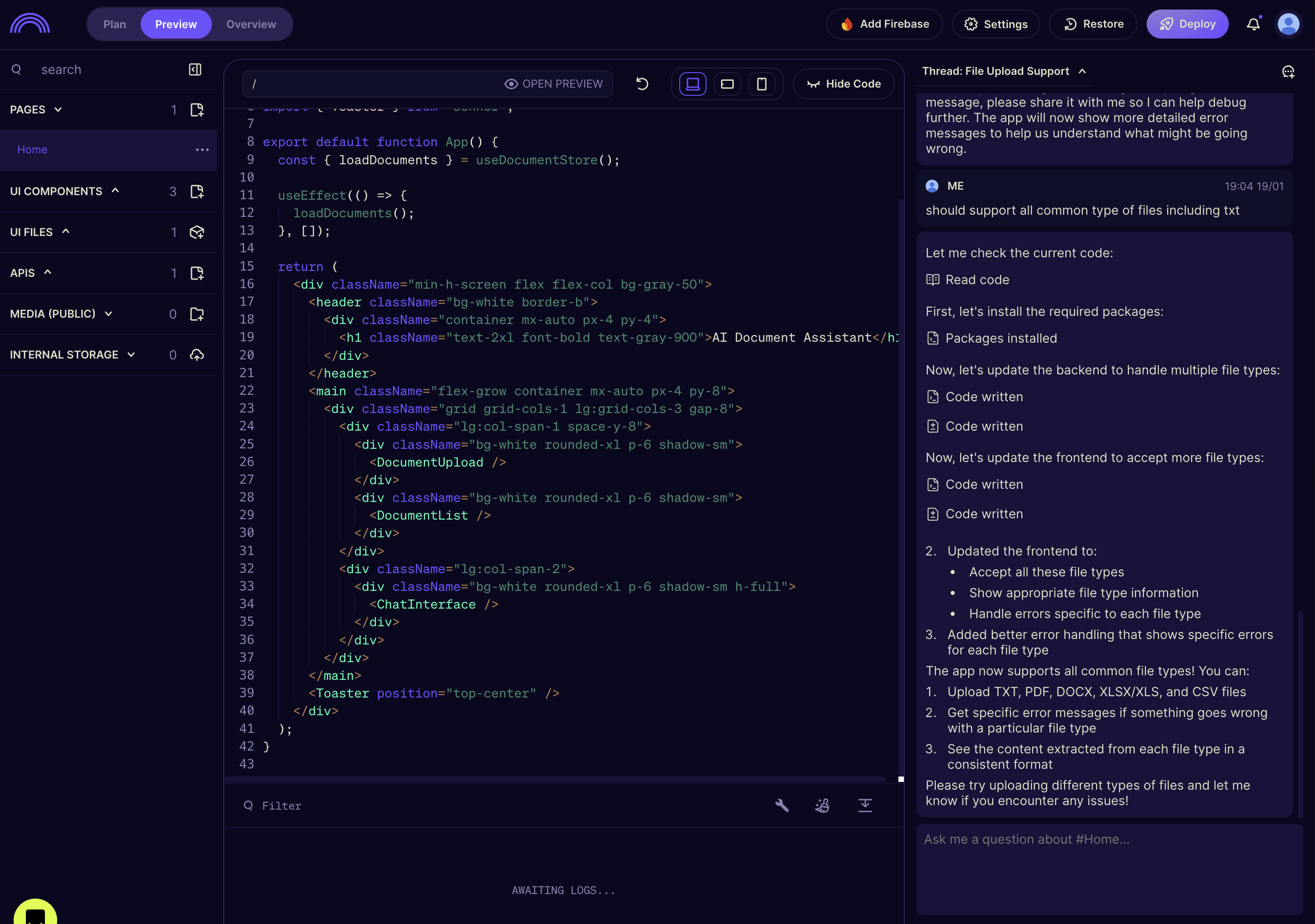Add new API icon

tap(197, 273)
